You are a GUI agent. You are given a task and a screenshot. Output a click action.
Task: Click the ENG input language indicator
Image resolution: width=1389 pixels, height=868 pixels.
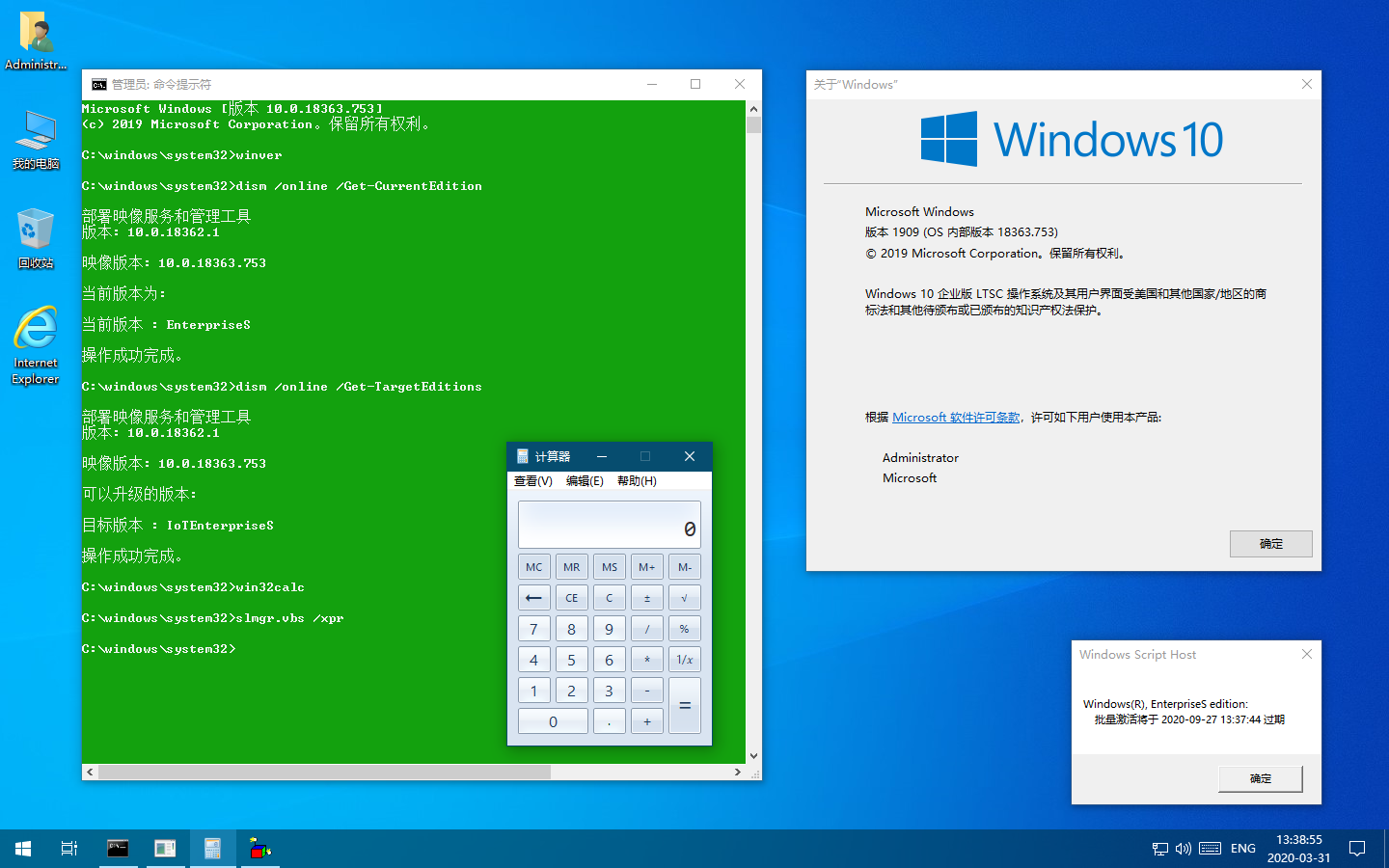[x=1243, y=849]
